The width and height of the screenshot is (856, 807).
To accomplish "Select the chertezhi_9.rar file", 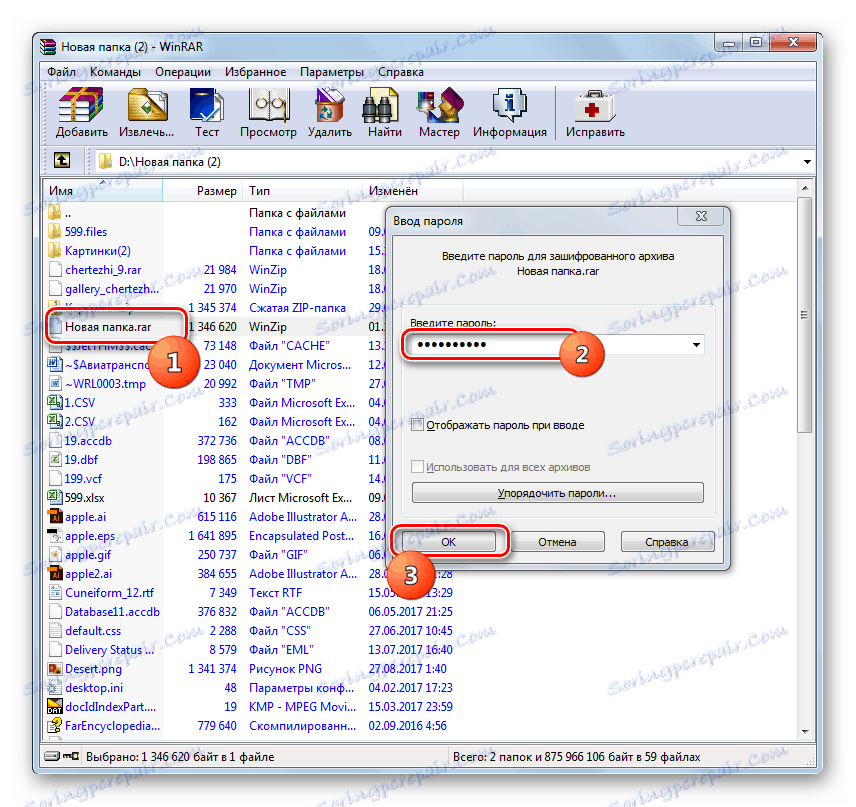I will [103, 270].
